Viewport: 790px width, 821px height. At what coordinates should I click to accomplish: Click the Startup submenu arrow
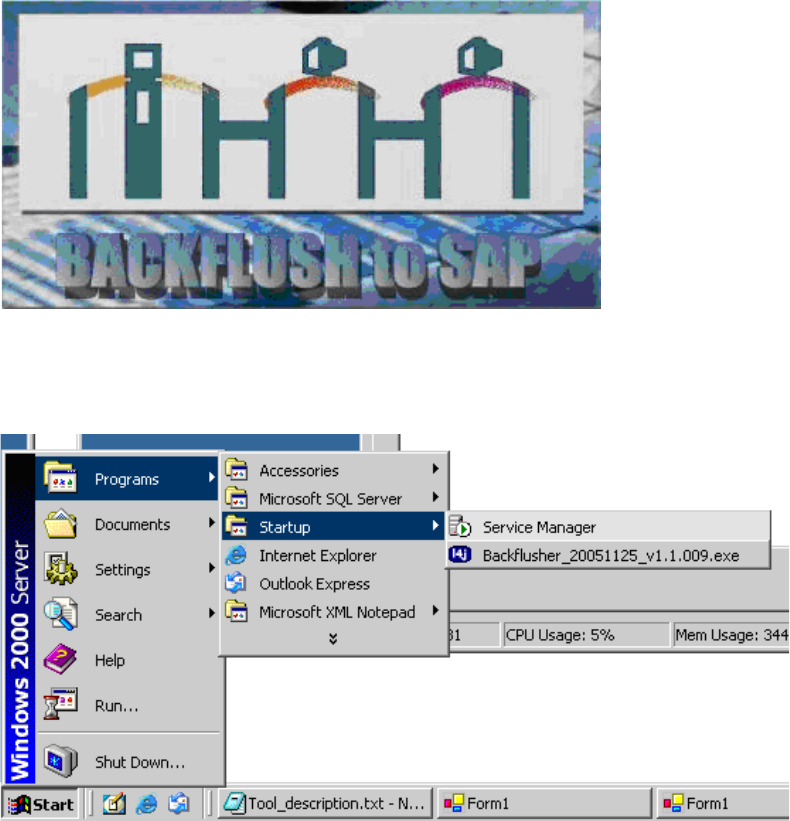coord(436,525)
